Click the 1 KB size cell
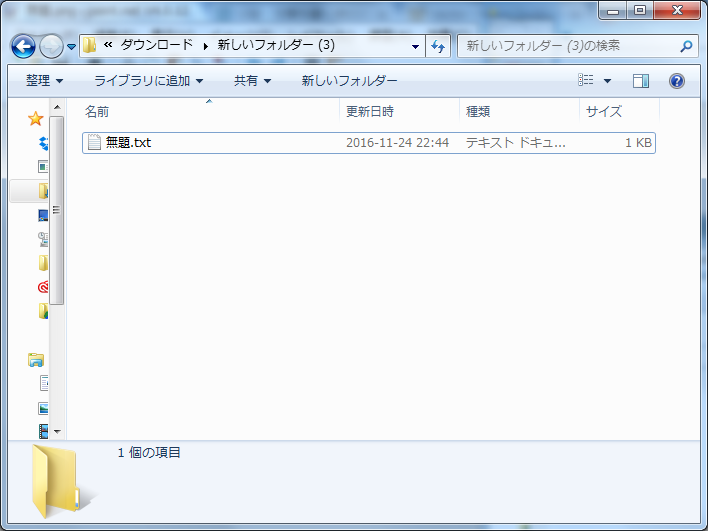The height and width of the screenshot is (531, 708). [638, 143]
